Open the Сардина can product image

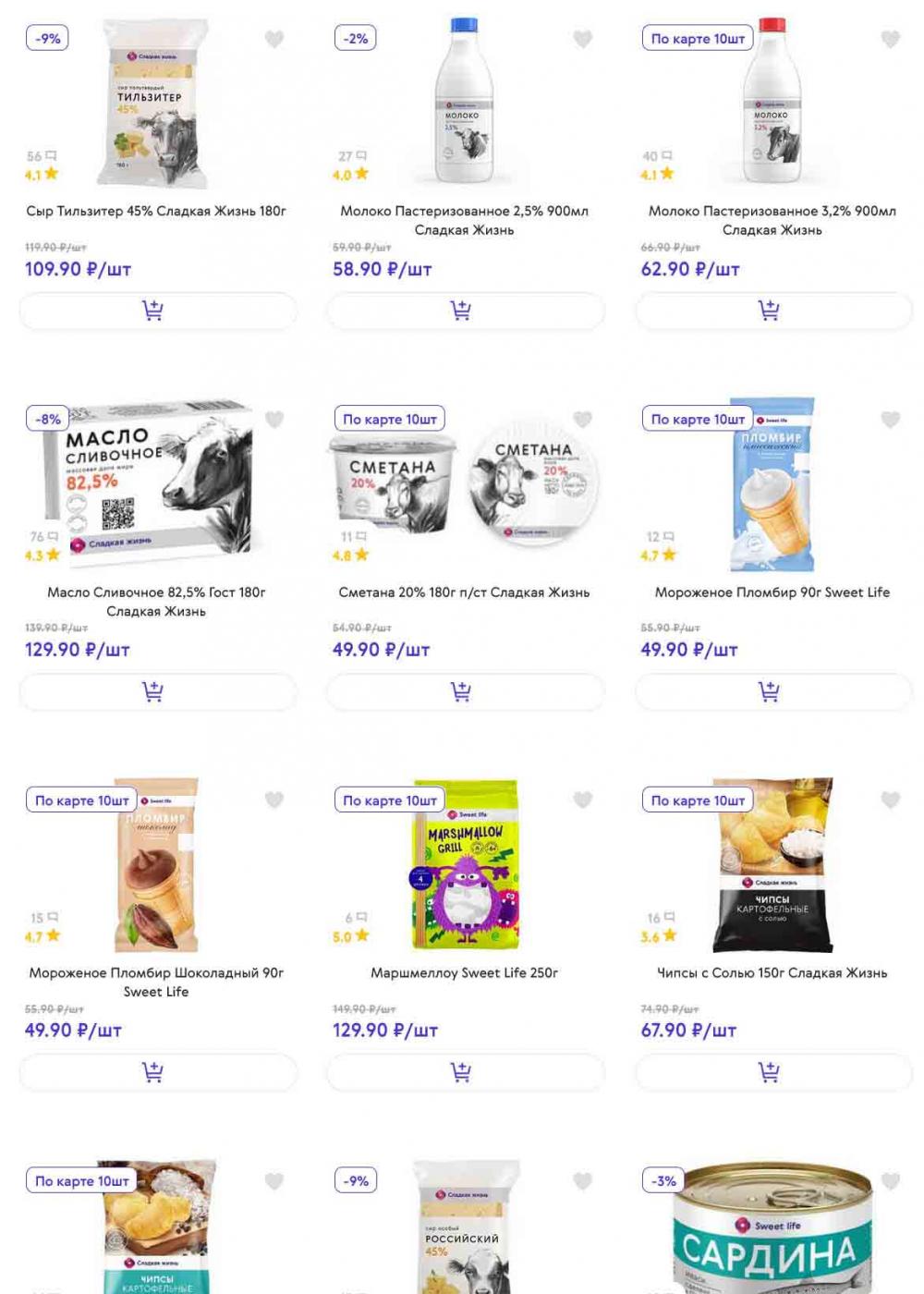[772, 1227]
